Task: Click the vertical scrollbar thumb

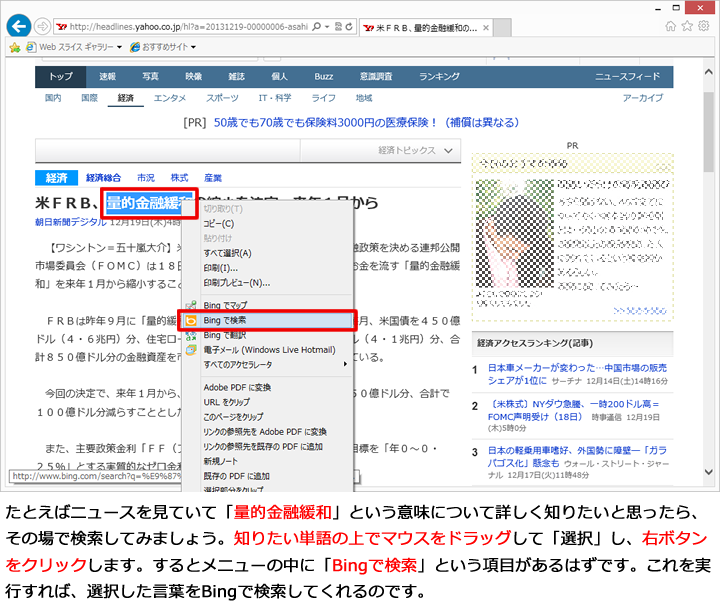Action: click(709, 131)
